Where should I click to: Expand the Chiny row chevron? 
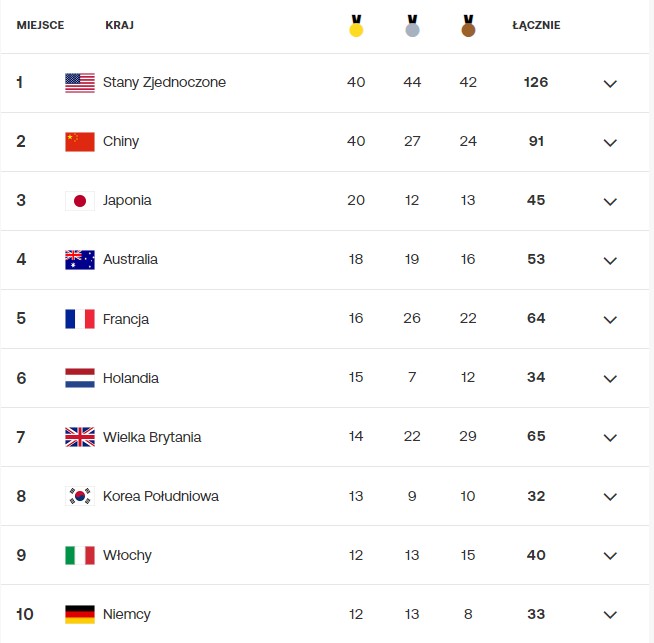[x=610, y=142]
